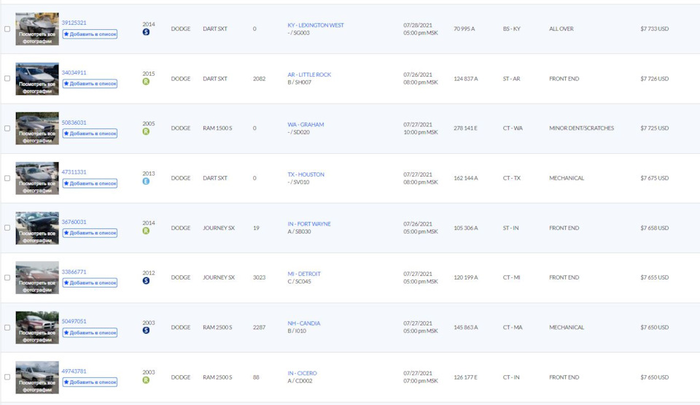
Task: Check the box beside lot 33866771
Action: [x=7, y=278]
